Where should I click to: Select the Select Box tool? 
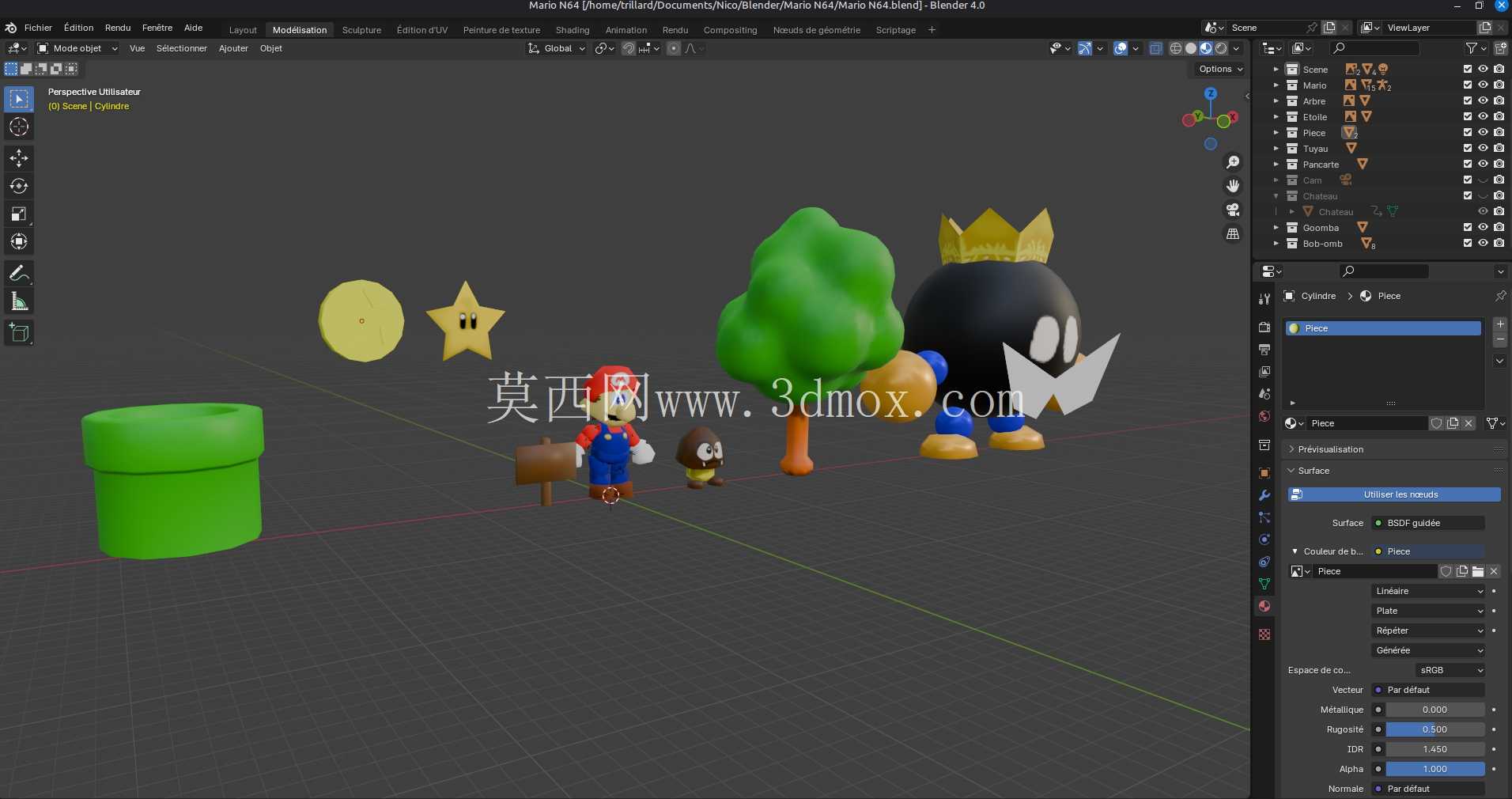[19, 99]
